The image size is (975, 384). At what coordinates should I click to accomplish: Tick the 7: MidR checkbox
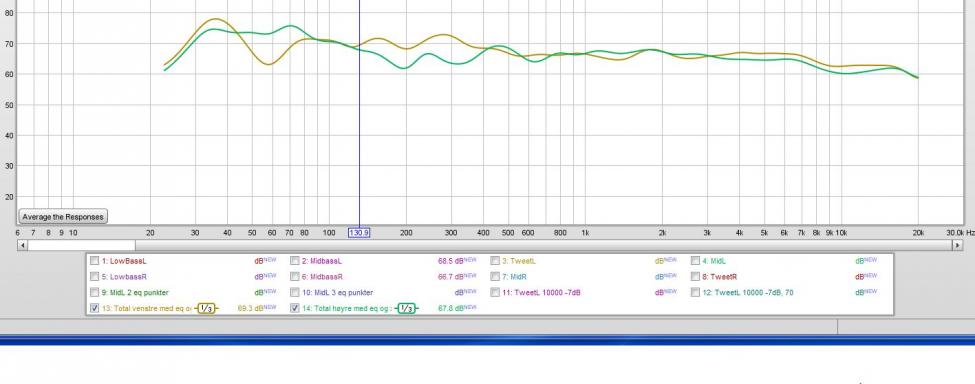495,277
